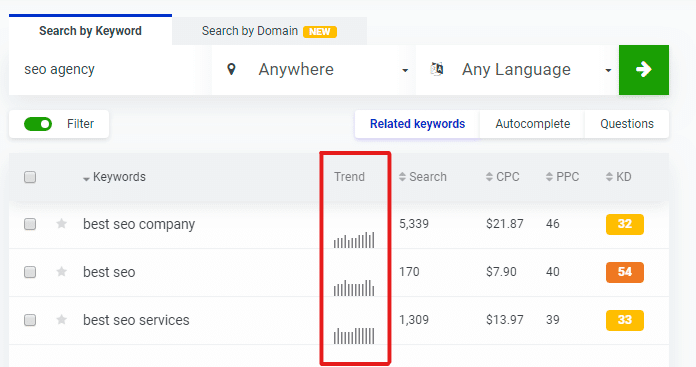Open the Any Language dropdown
The height and width of the screenshot is (367, 696).
click(517, 70)
